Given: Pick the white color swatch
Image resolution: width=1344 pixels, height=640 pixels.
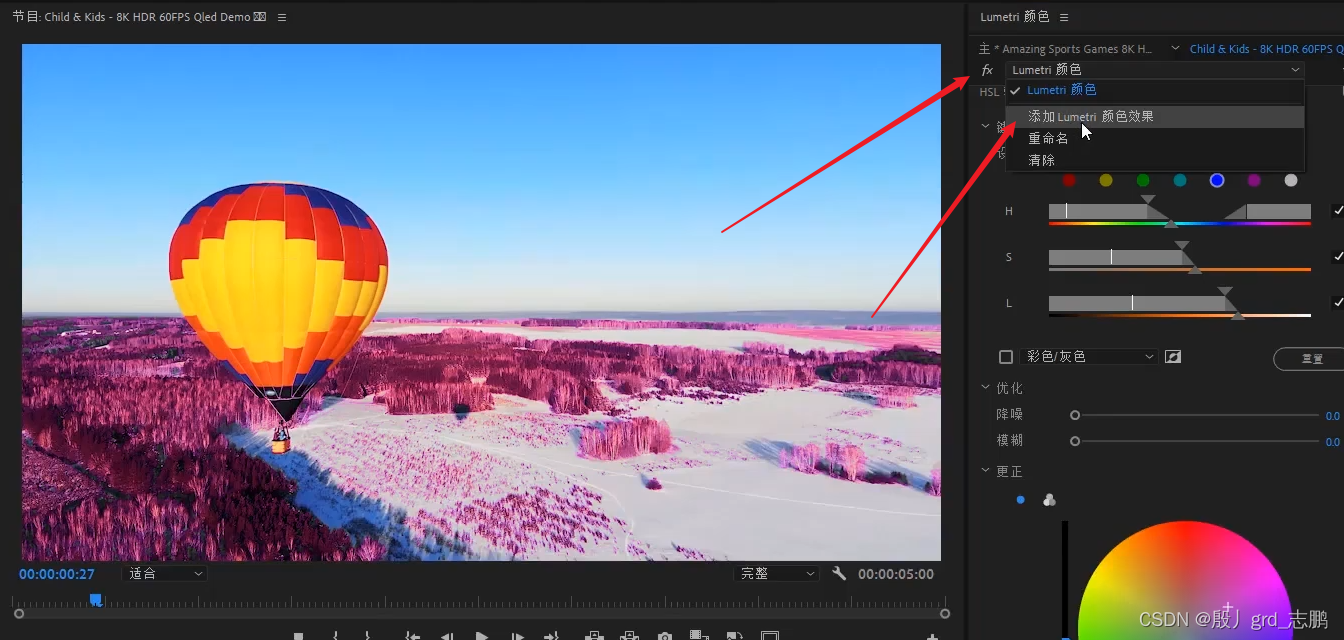Looking at the screenshot, I should point(1291,180).
